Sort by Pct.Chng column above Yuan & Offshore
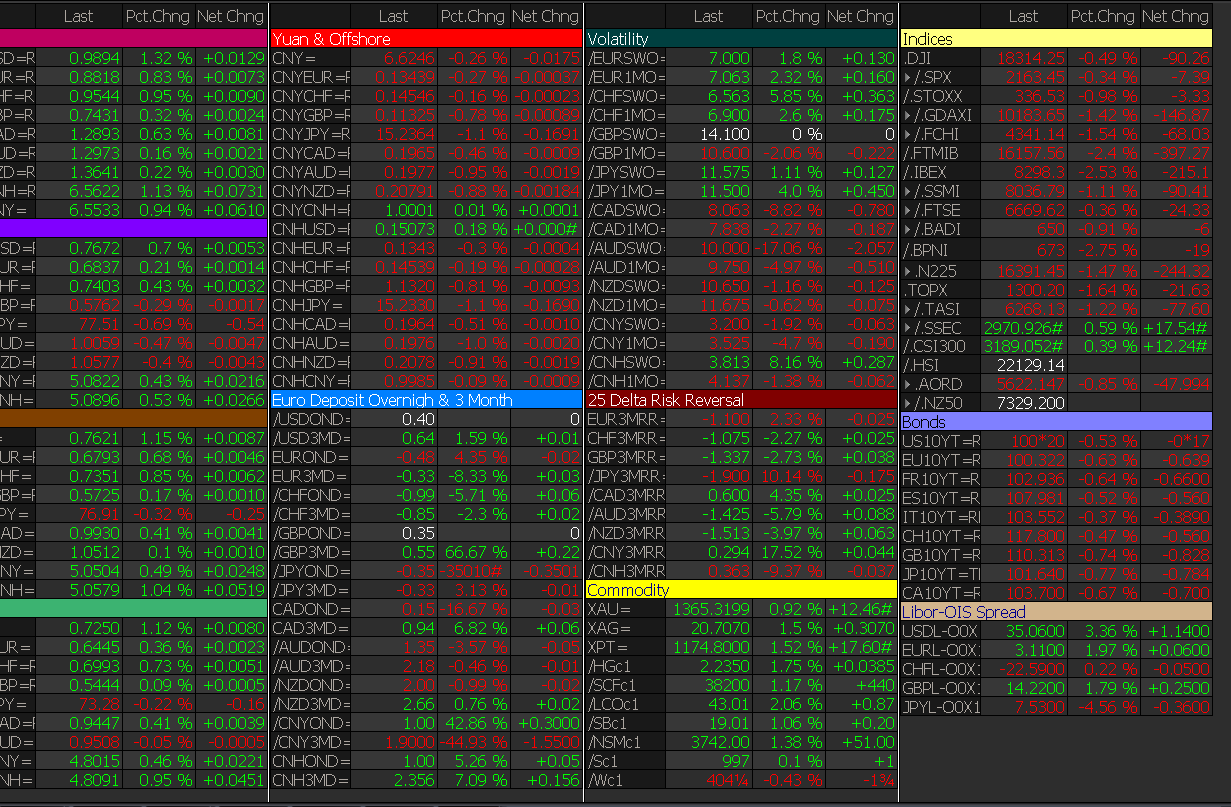 pos(473,16)
